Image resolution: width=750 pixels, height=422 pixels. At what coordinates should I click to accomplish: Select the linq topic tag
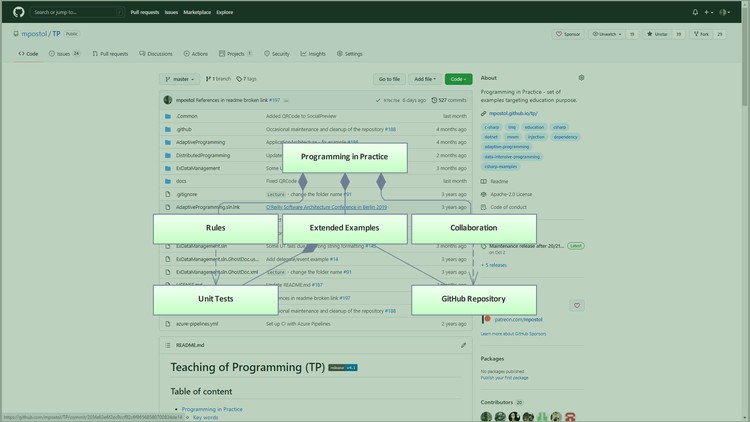(512, 127)
